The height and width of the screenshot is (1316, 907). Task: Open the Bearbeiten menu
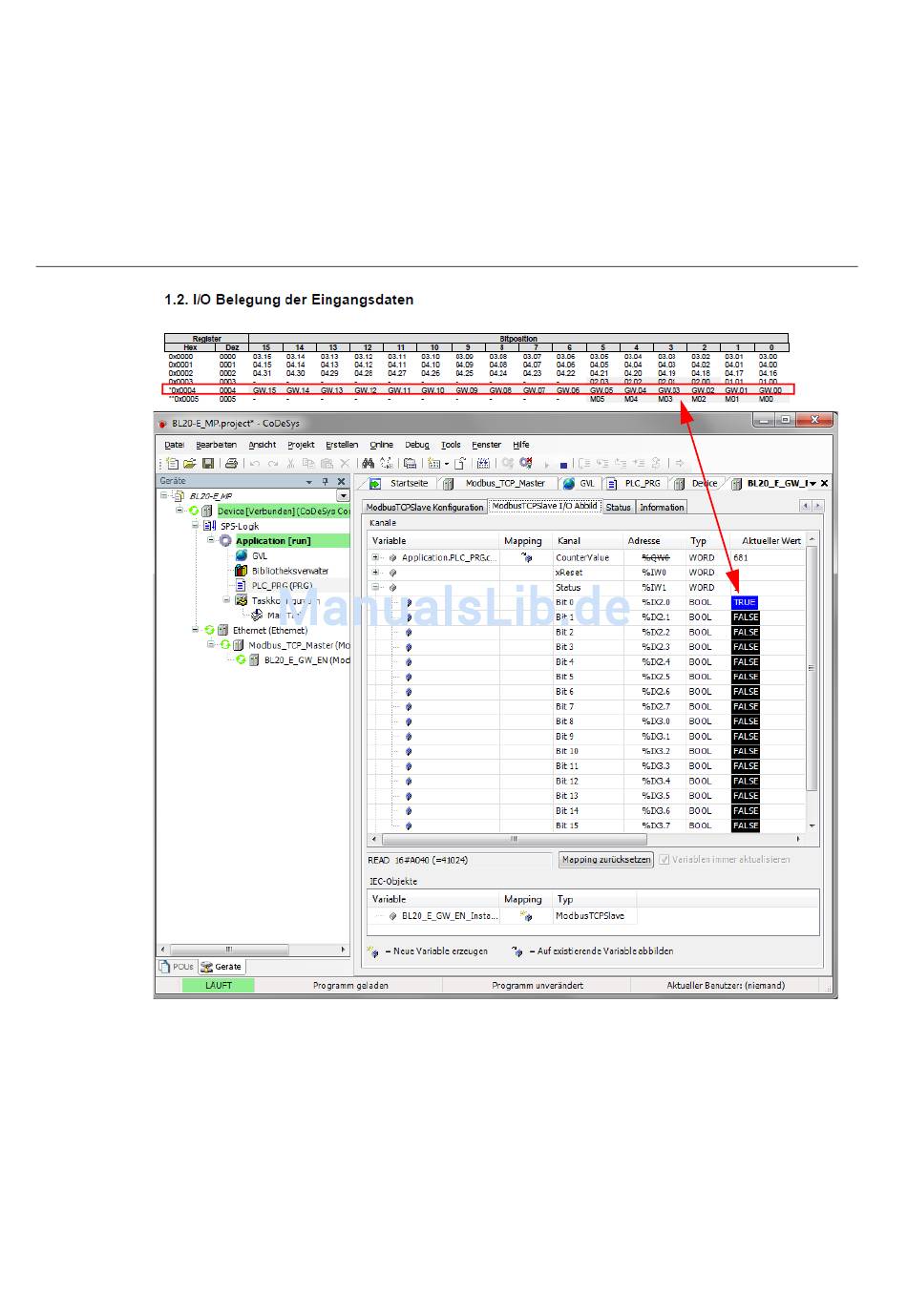click(217, 445)
